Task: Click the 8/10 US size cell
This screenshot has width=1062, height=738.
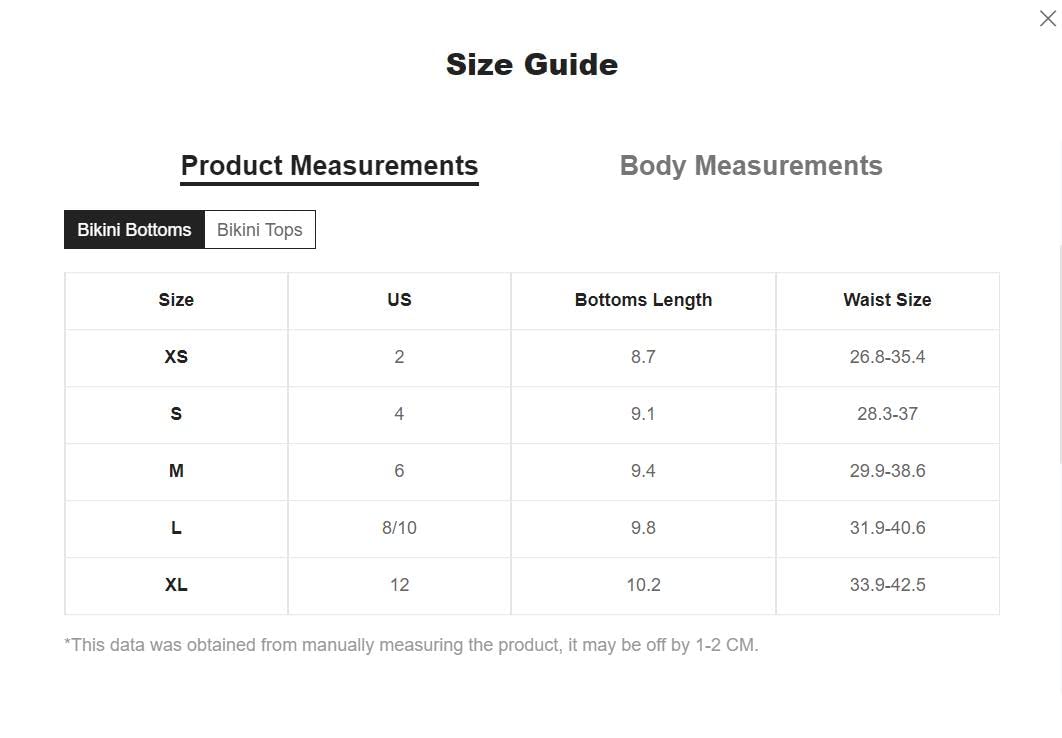Action: [x=399, y=528]
